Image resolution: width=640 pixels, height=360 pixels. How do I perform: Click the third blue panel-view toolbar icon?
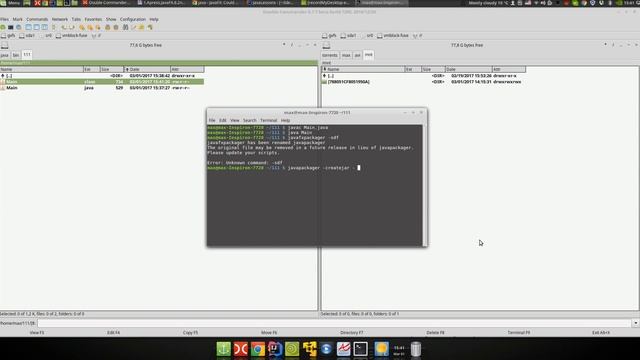(44, 27)
